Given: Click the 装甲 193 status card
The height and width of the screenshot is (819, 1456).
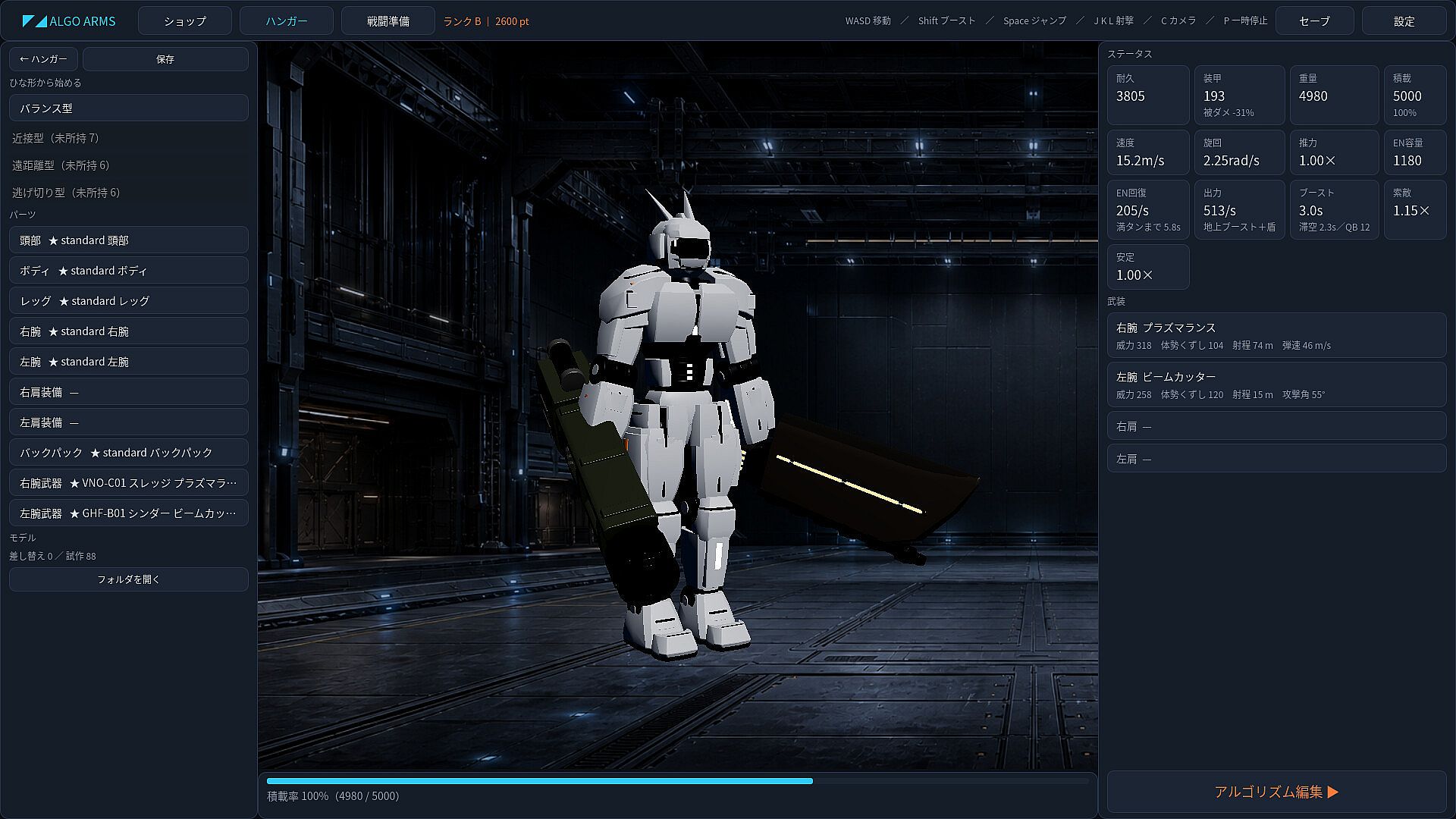Looking at the screenshot, I should pyautogui.click(x=1239, y=95).
